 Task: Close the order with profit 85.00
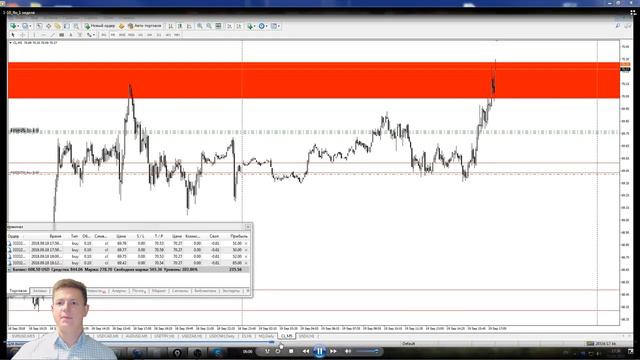(x=246, y=263)
